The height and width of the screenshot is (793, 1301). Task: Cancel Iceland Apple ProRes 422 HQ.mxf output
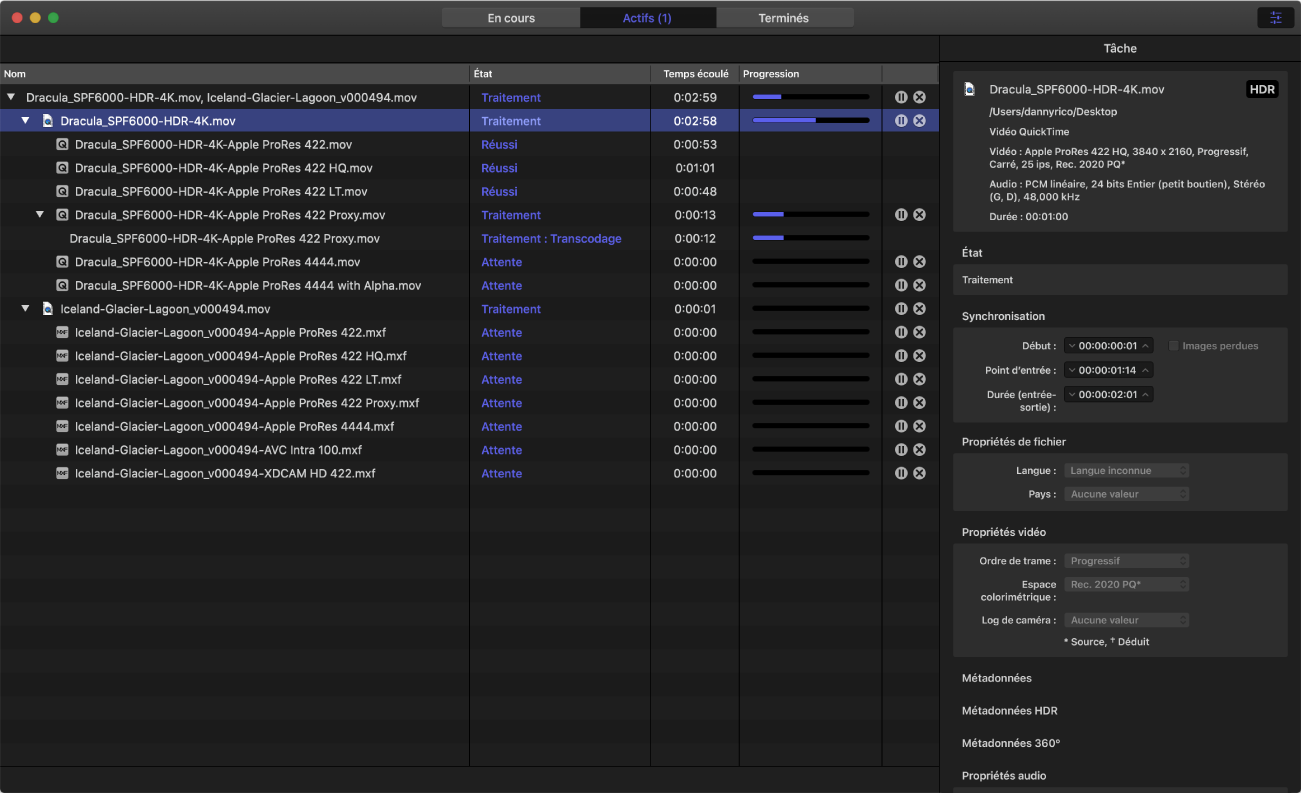coord(919,356)
